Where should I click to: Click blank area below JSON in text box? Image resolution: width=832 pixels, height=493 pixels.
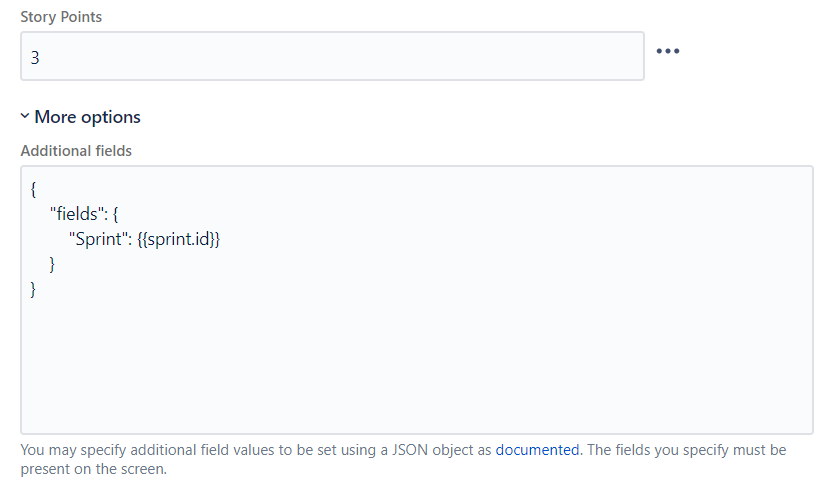417,366
